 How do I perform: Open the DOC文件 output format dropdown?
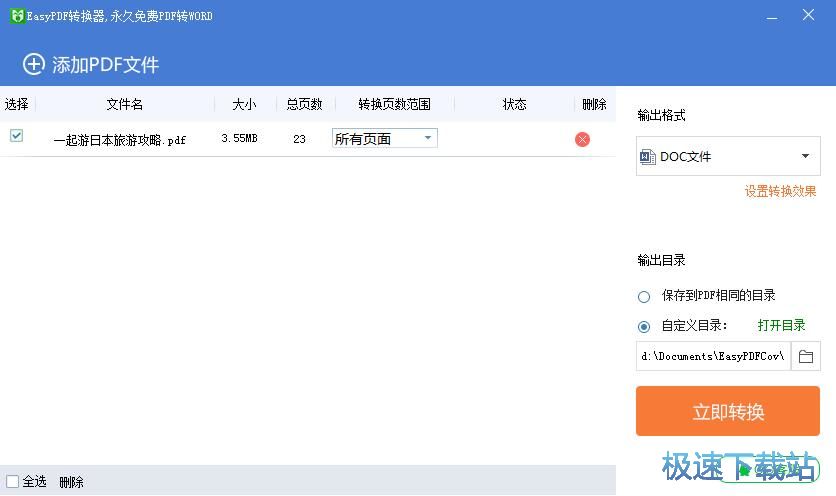728,156
